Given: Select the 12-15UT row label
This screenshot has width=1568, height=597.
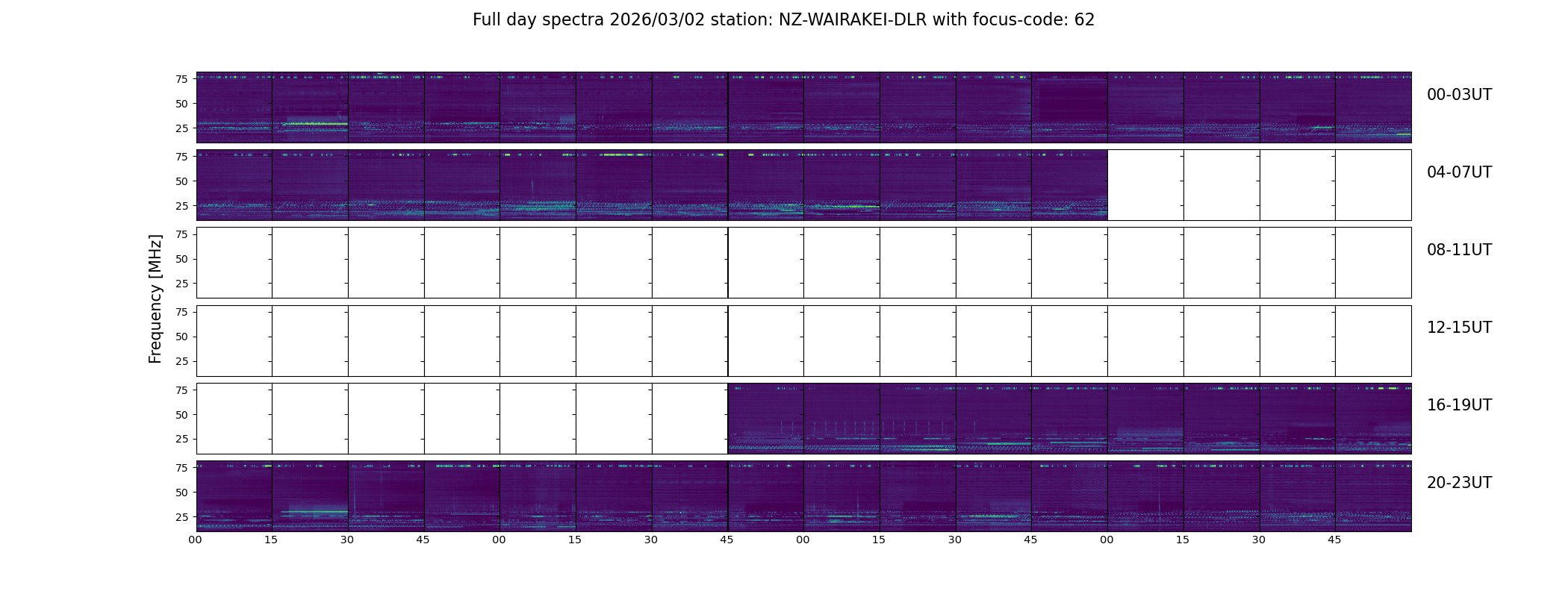Looking at the screenshot, I should click(x=1459, y=328).
